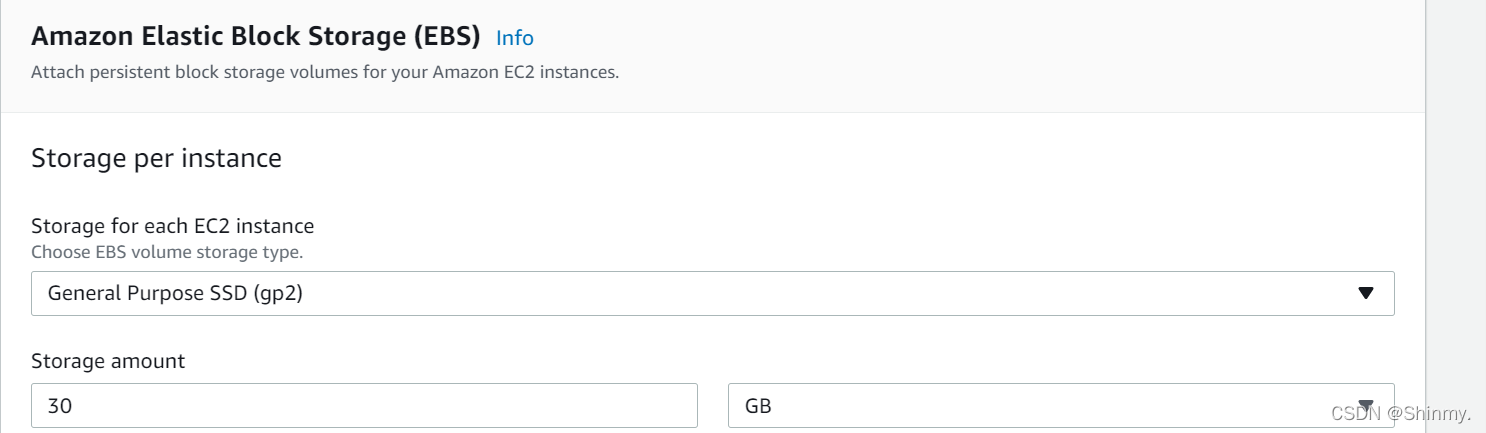Focus the Storage amount input field

(x=364, y=406)
